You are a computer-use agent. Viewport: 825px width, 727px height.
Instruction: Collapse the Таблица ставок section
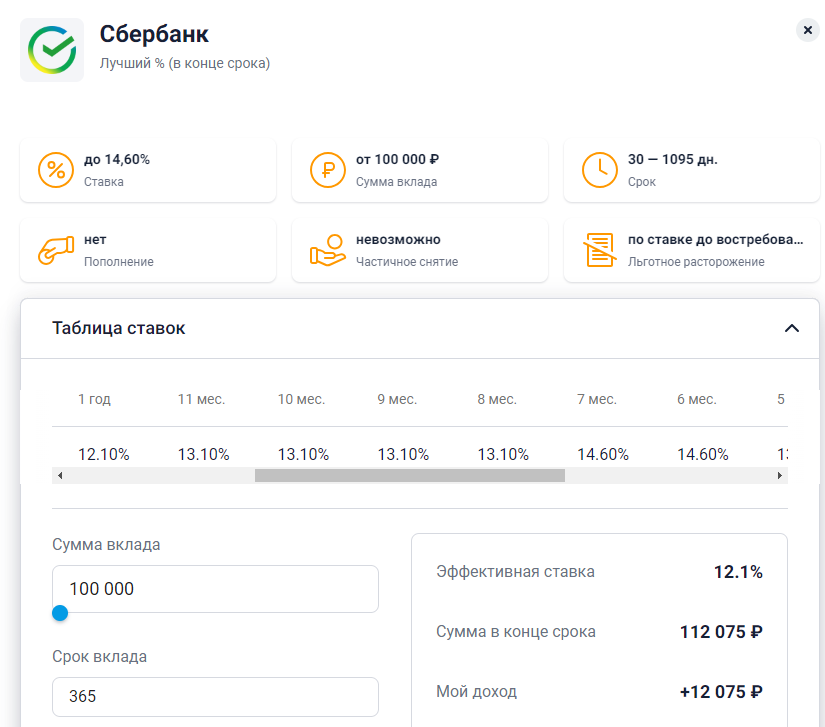coord(792,328)
